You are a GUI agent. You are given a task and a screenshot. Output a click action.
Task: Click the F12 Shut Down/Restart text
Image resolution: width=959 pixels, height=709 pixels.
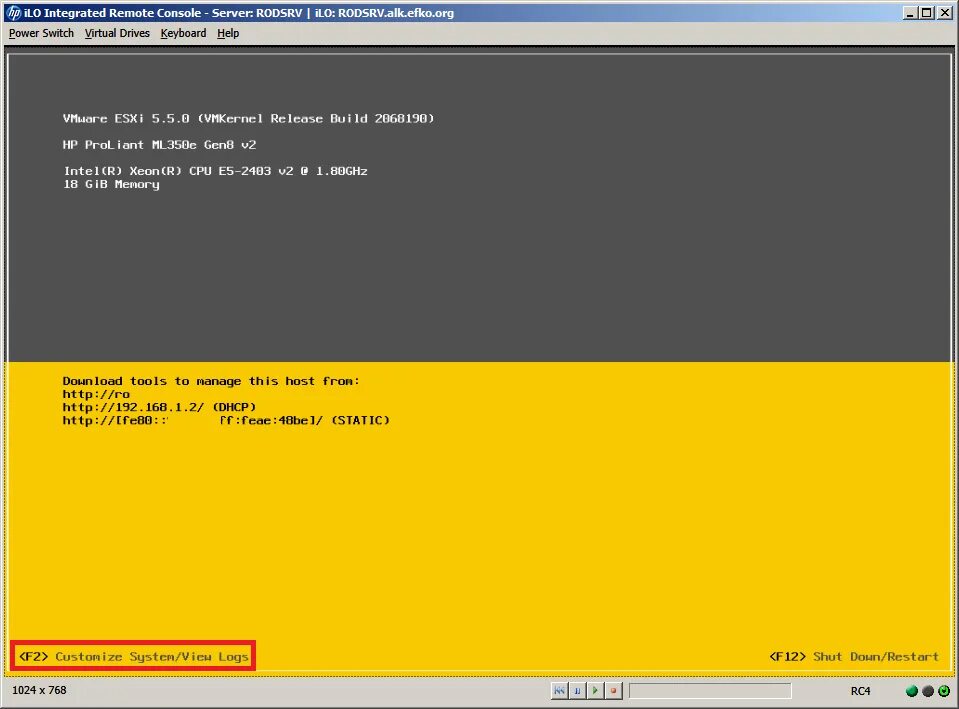854,656
